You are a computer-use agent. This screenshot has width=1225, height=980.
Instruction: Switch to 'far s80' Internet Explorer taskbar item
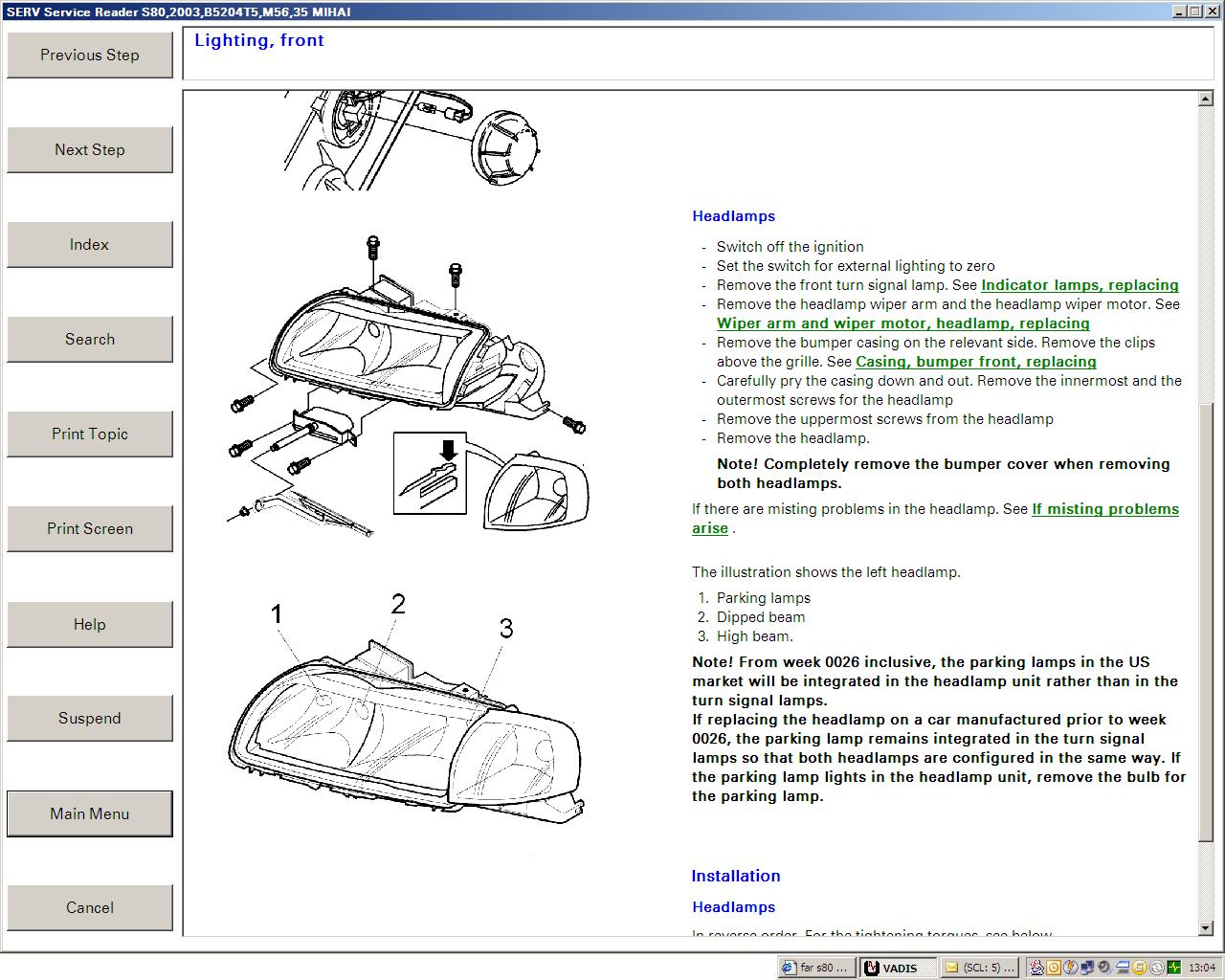(815, 968)
